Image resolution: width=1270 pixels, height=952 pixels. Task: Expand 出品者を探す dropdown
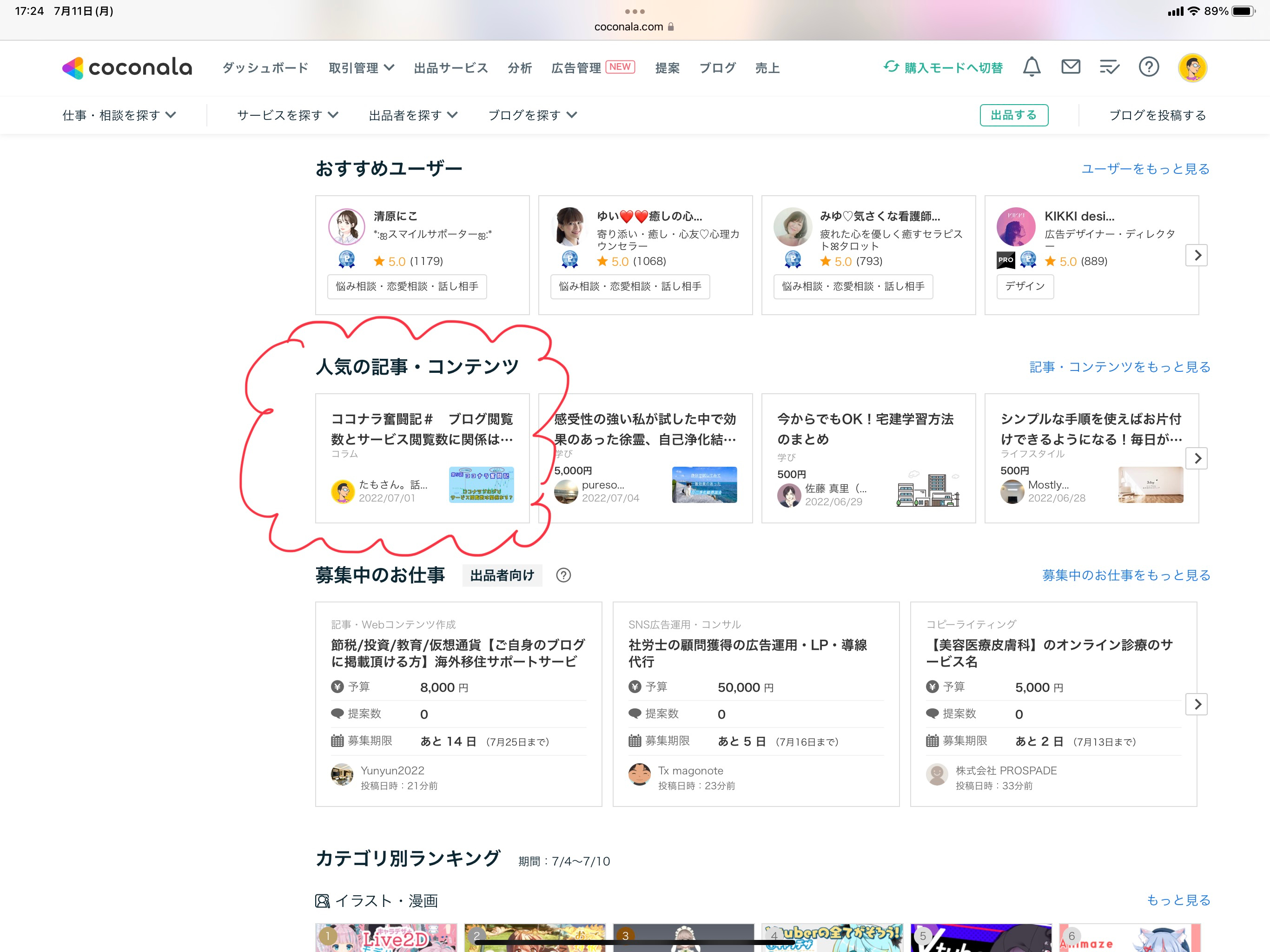pos(413,115)
